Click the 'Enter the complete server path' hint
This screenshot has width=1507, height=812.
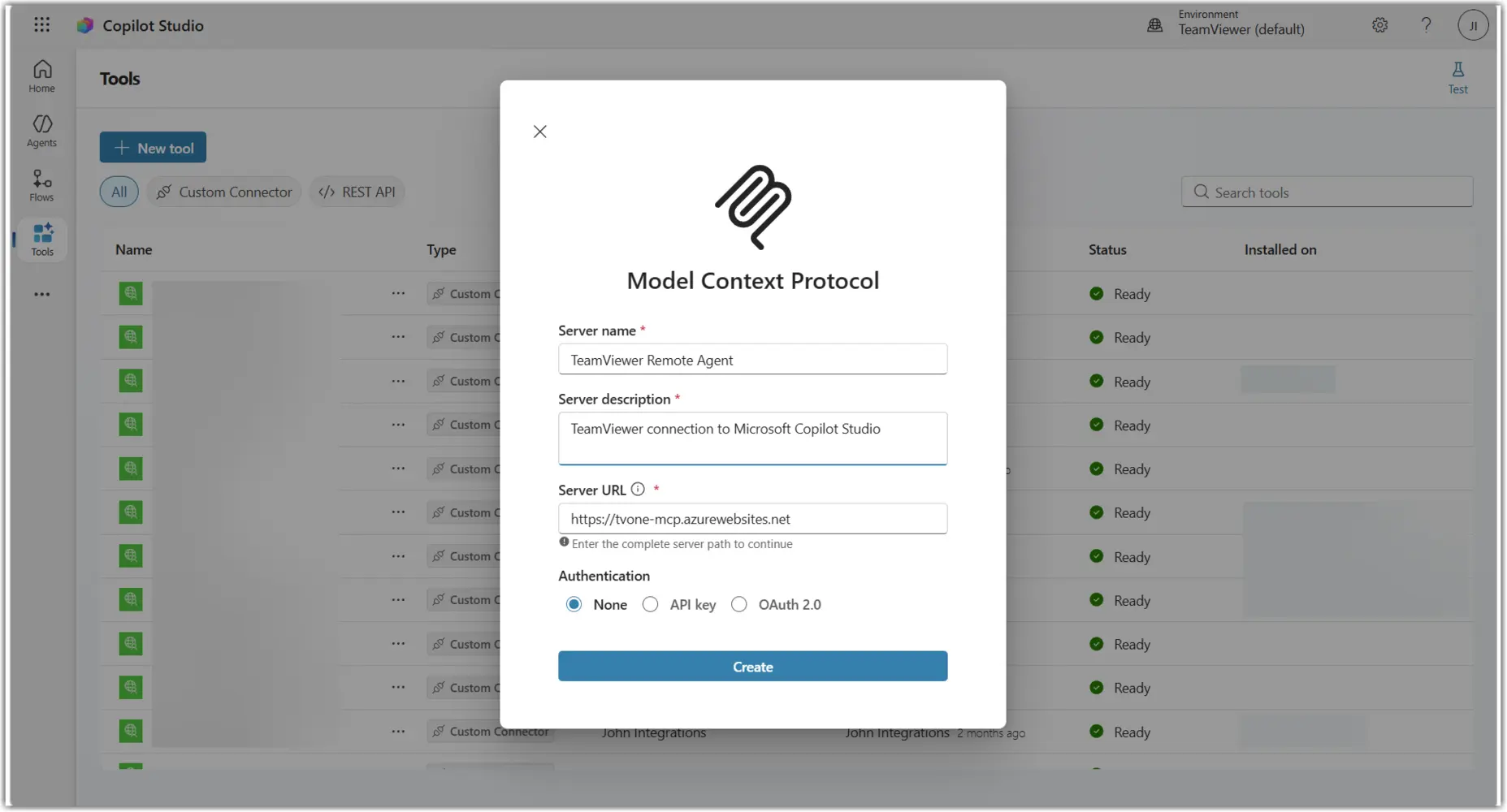(682, 543)
